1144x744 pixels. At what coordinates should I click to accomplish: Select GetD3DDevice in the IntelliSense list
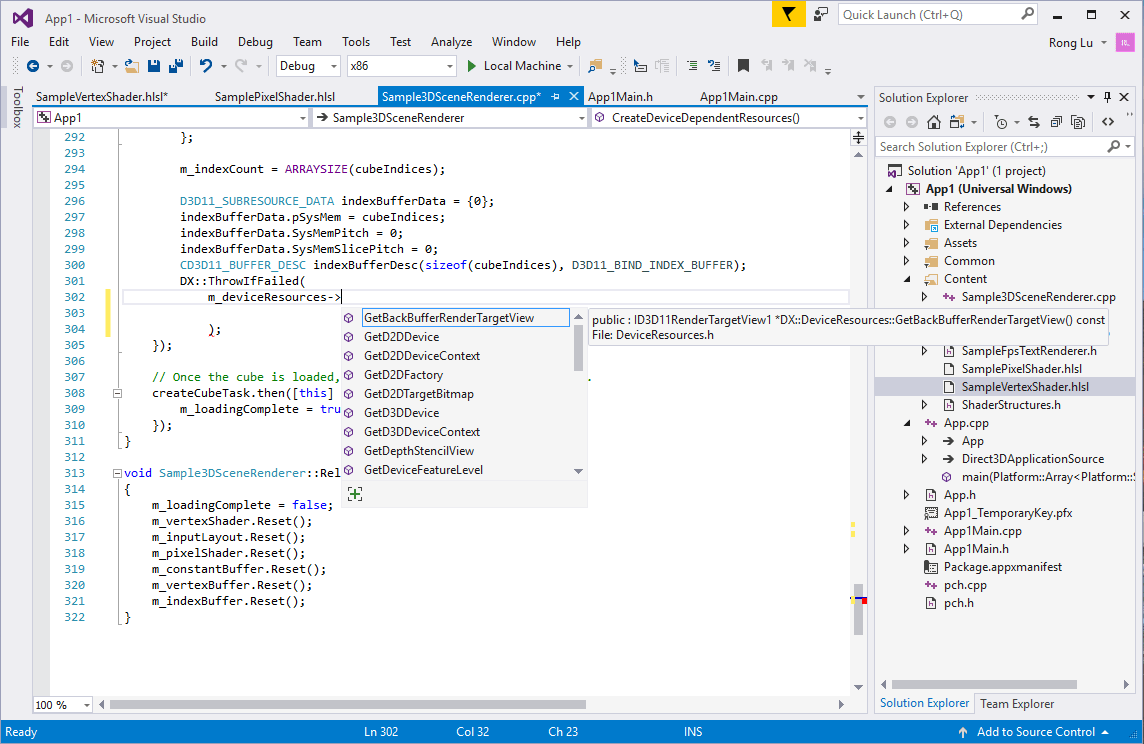click(401, 413)
